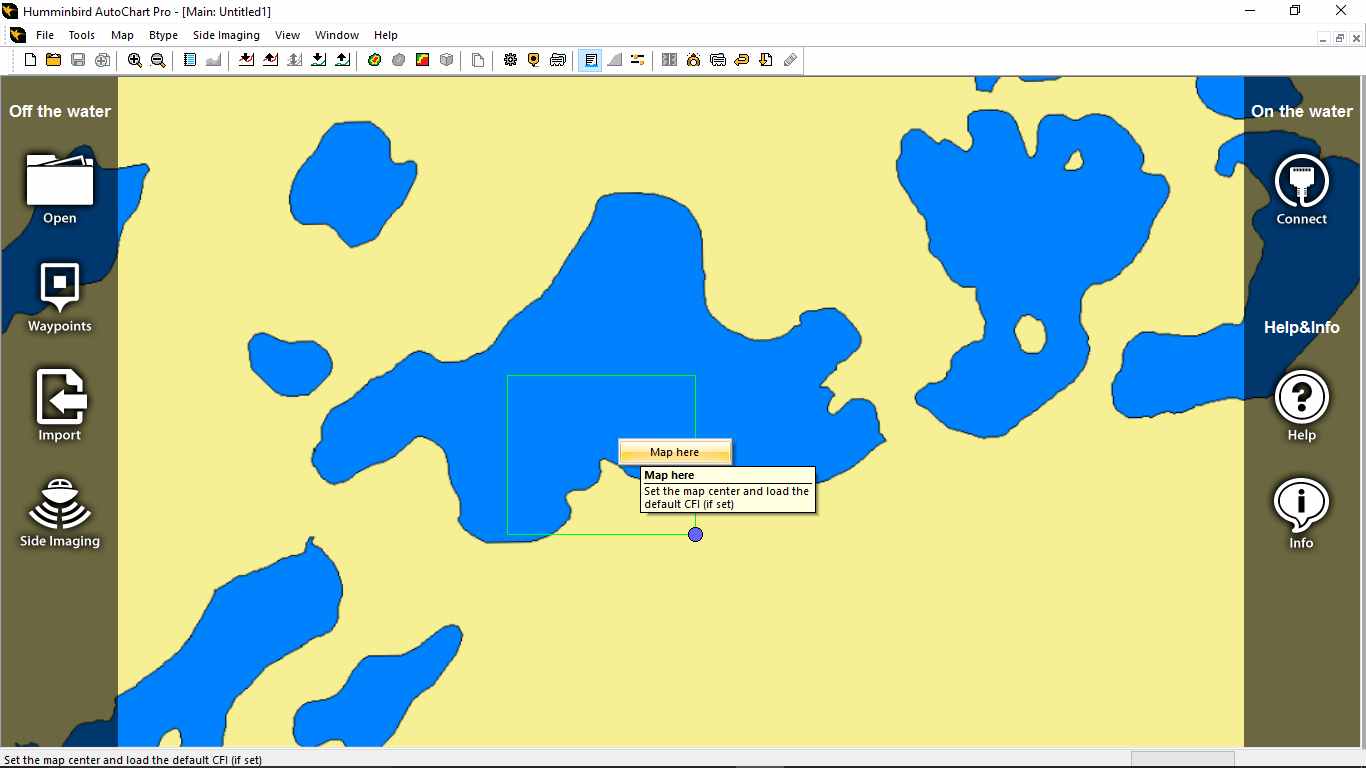Minimize the inner document window
Viewport: 1366px width, 768px height.
[1323, 38]
